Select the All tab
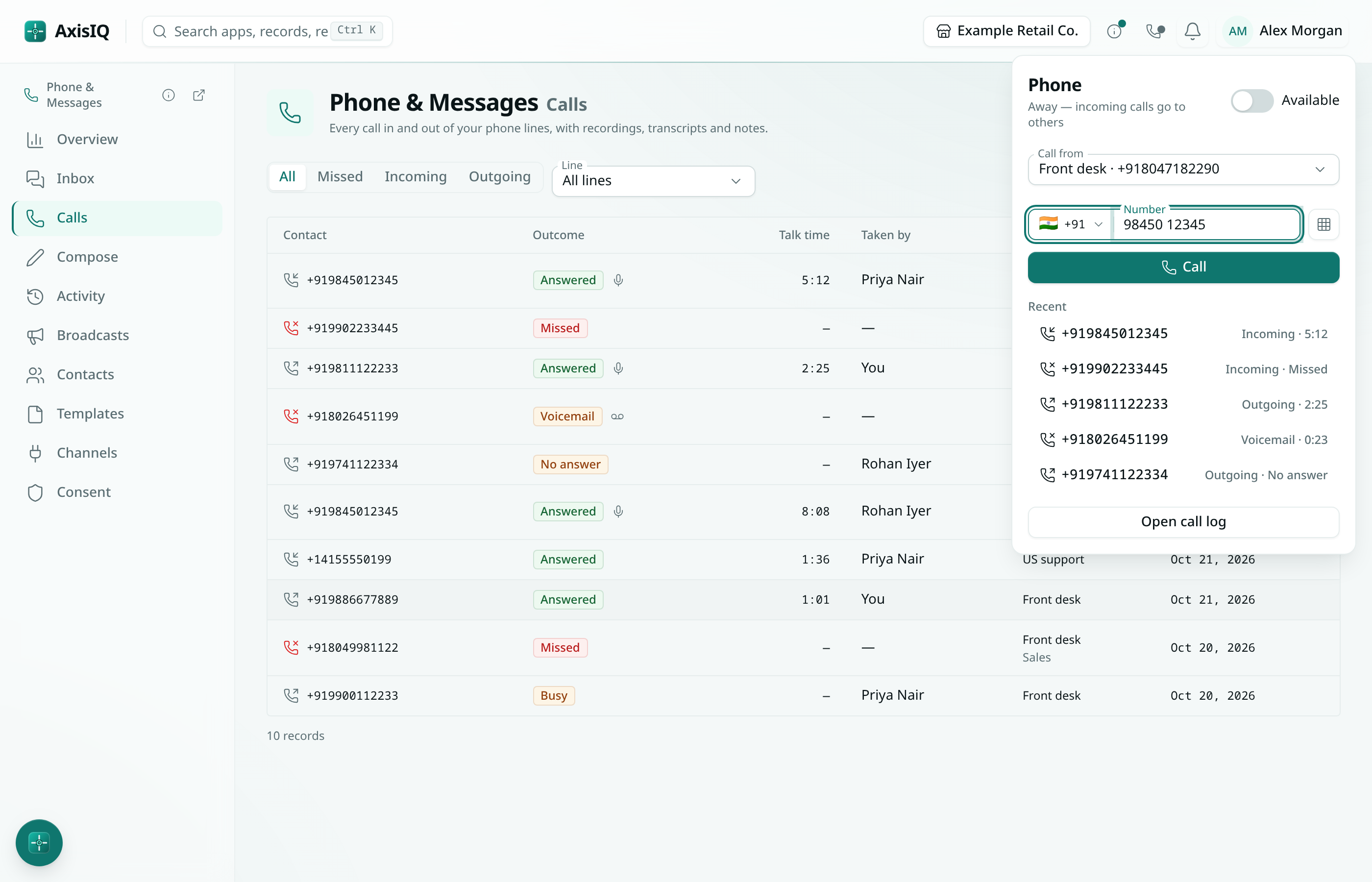 coord(287,176)
